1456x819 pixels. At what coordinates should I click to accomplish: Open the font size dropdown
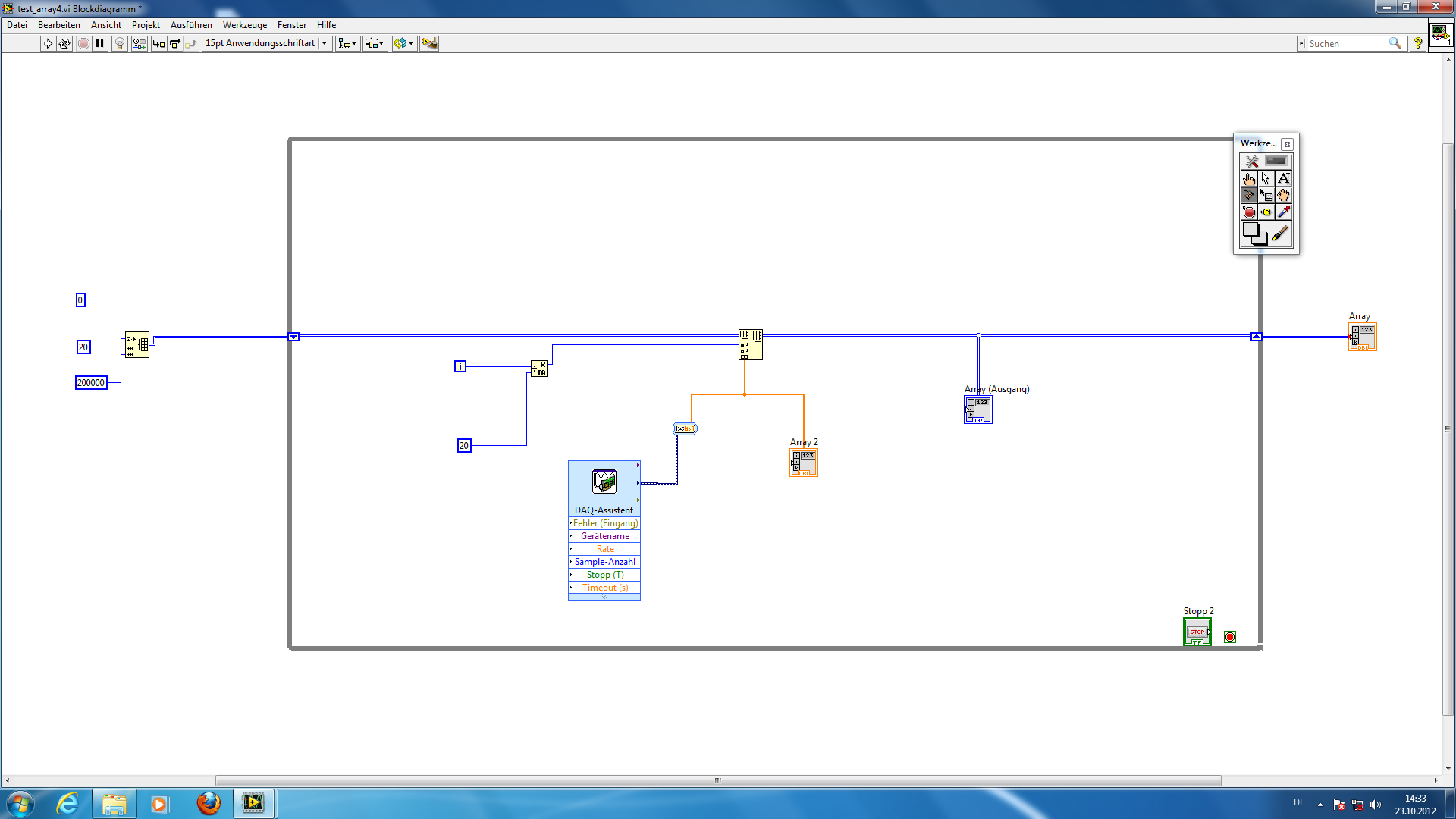pos(324,44)
